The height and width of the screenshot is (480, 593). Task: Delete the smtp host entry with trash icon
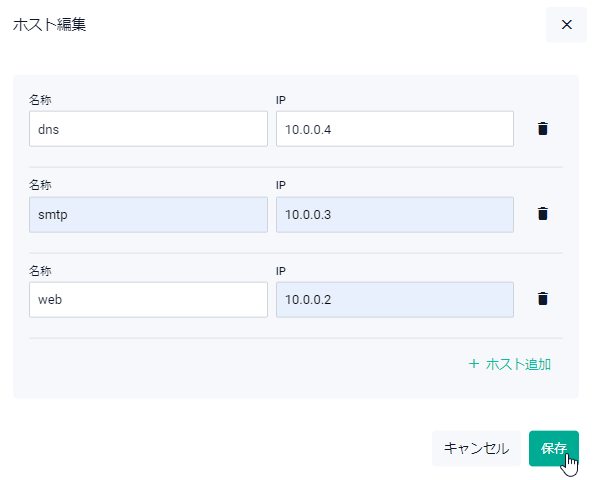pyautogui.click(x=543, y=214)
